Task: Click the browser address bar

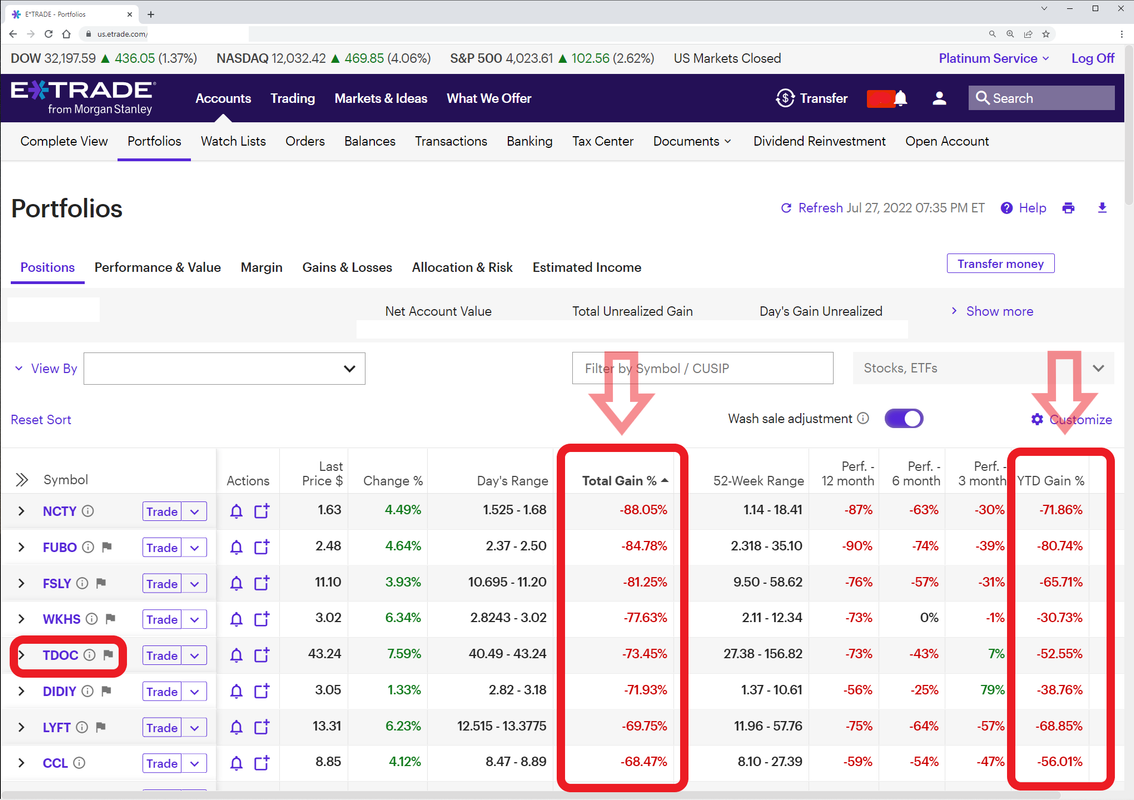Action: click(535, 34)
